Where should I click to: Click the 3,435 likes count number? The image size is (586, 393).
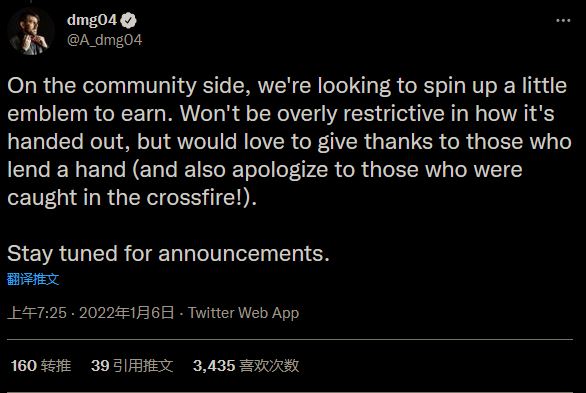click(214, 366)
